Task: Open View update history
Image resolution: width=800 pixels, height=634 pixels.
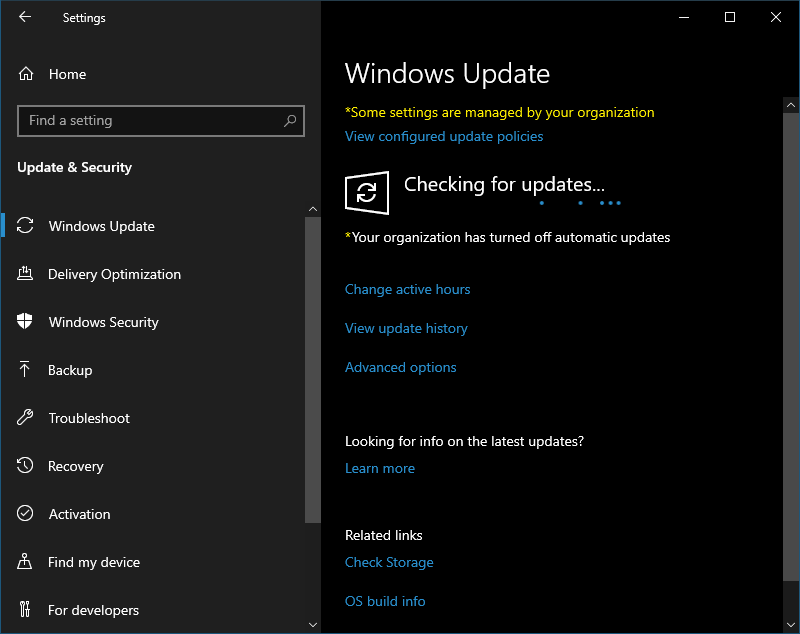Action: [406, 328]
